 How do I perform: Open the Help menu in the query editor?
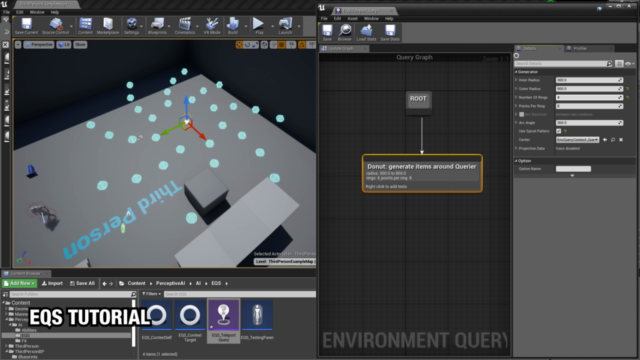[389, 18]
